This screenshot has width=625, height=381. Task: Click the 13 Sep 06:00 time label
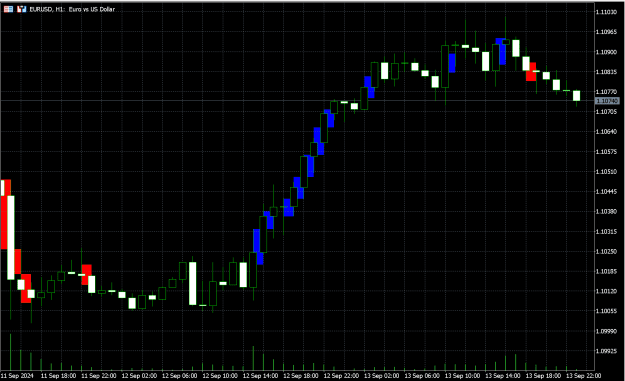tap(422, 375)
